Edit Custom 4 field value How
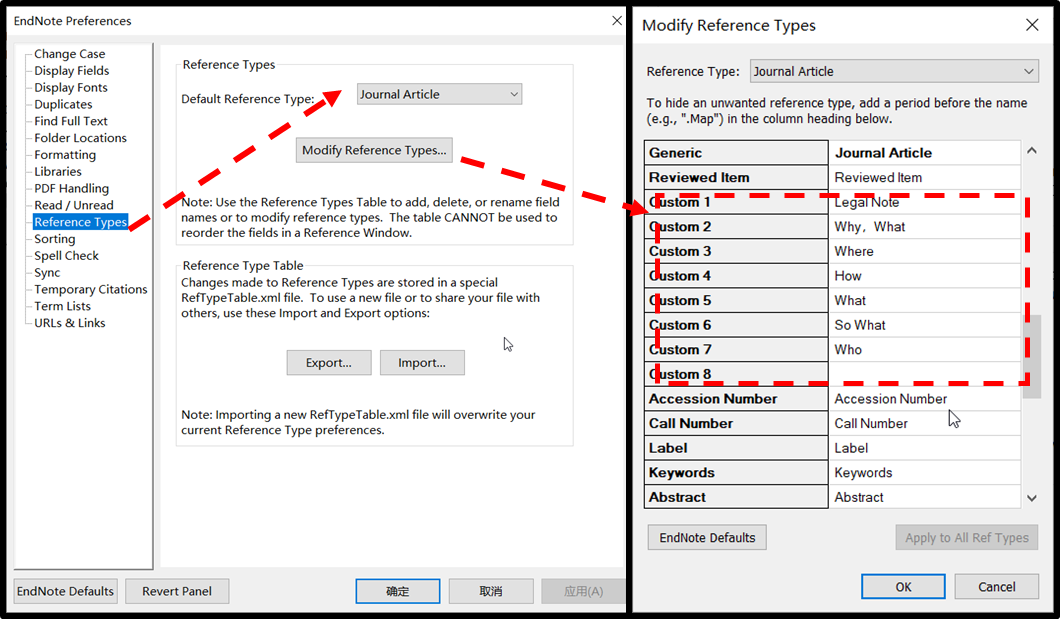The width and height of the screenshot is (1060, 619). 924,276
